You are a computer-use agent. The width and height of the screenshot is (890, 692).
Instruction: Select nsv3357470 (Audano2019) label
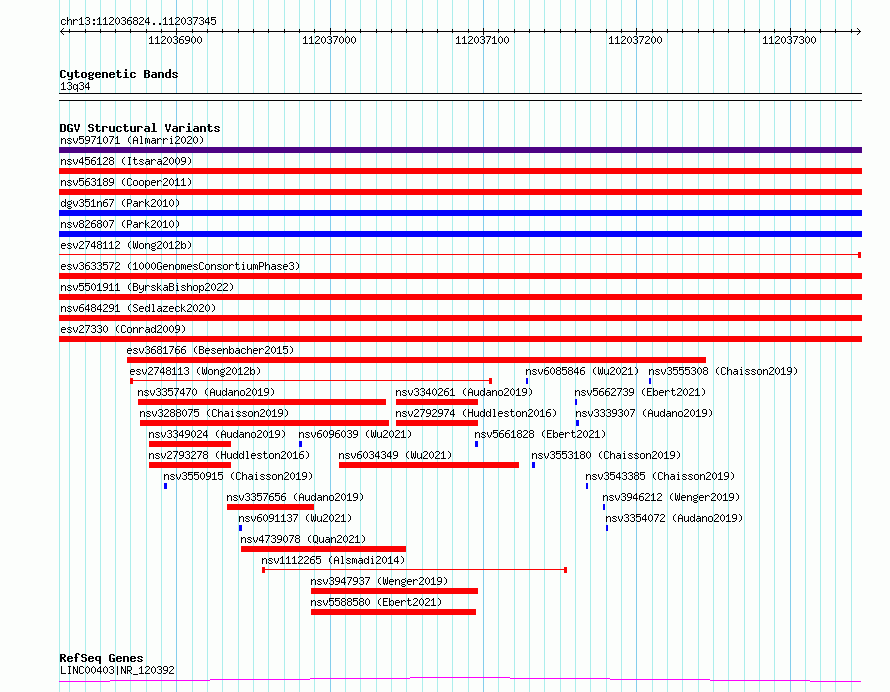pos(206,392)
